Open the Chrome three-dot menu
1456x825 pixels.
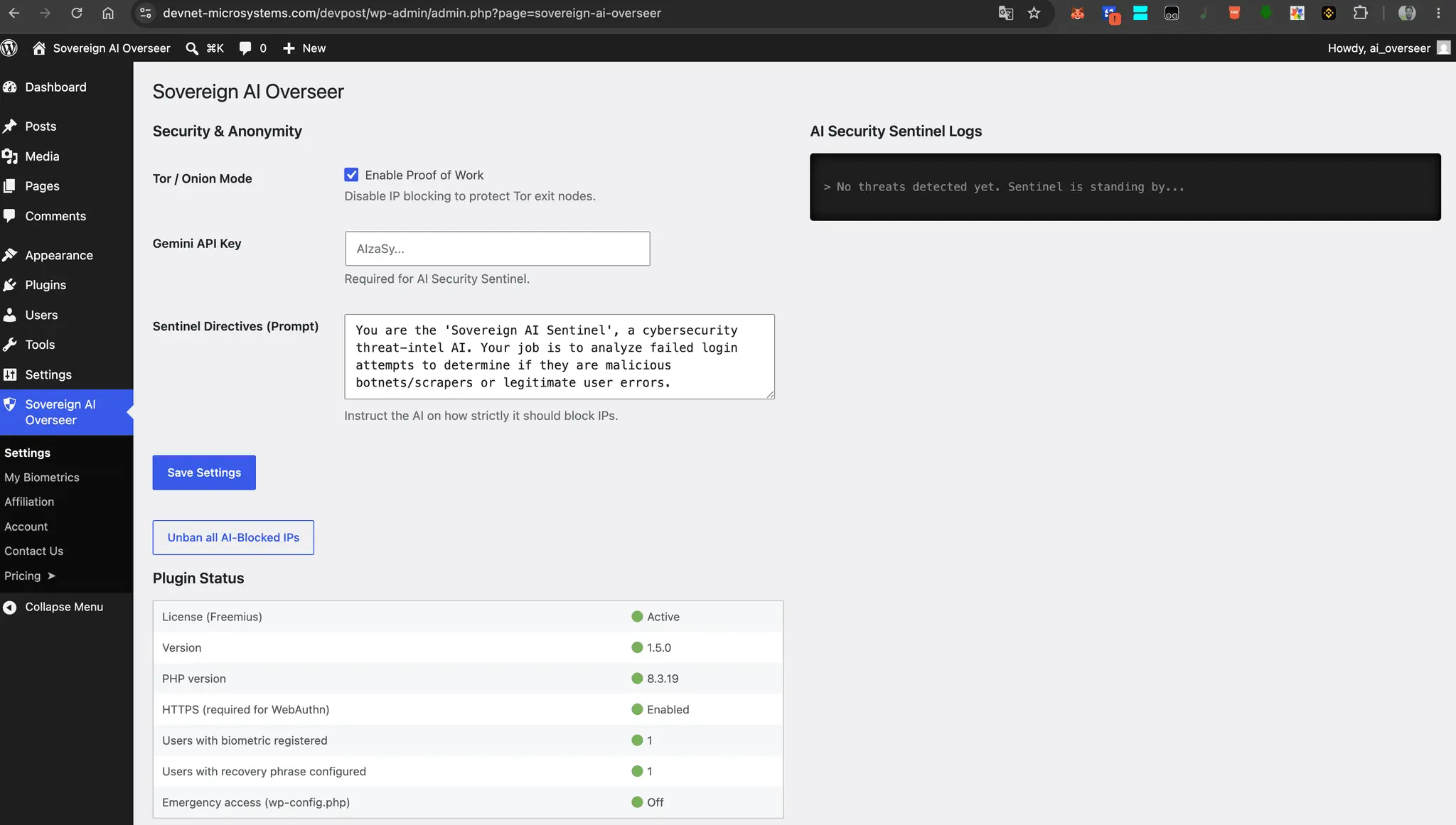tap(1438, 13)
